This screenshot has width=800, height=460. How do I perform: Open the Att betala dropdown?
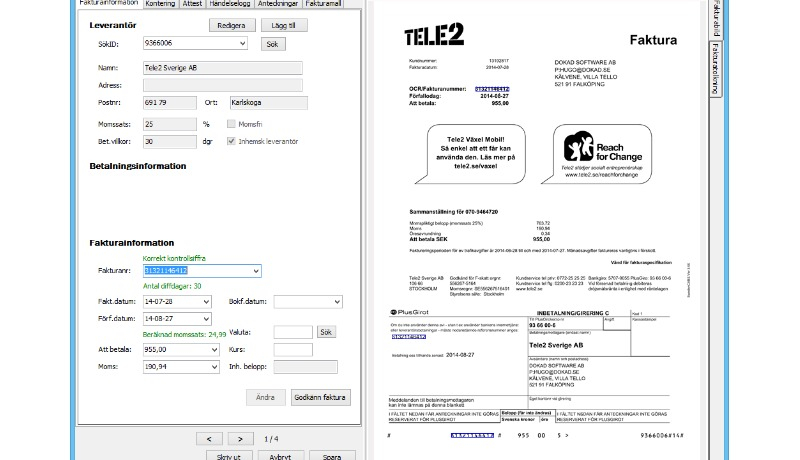pyautogui.click(x=214, y=350)
